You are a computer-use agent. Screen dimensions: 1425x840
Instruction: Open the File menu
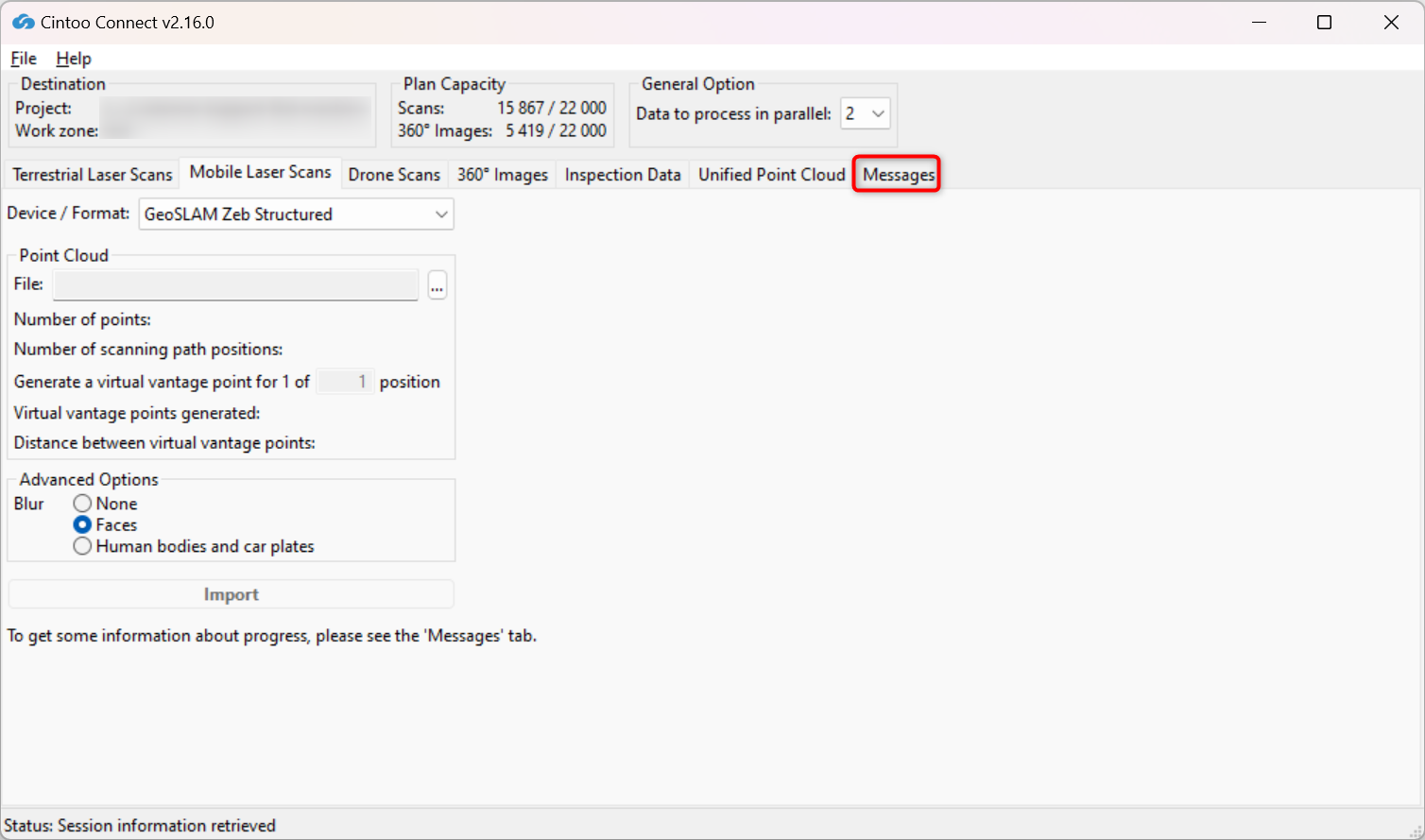(x=24, y=59)
